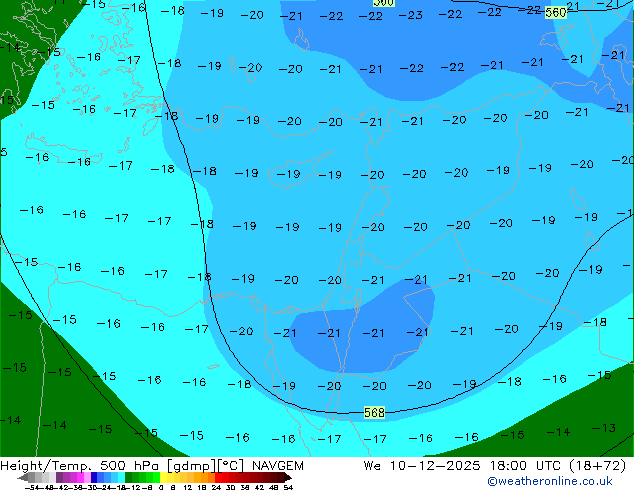Click the dark blue swatch in the legend
This screenshot has width=634, height=490.
tap(94, 477)
